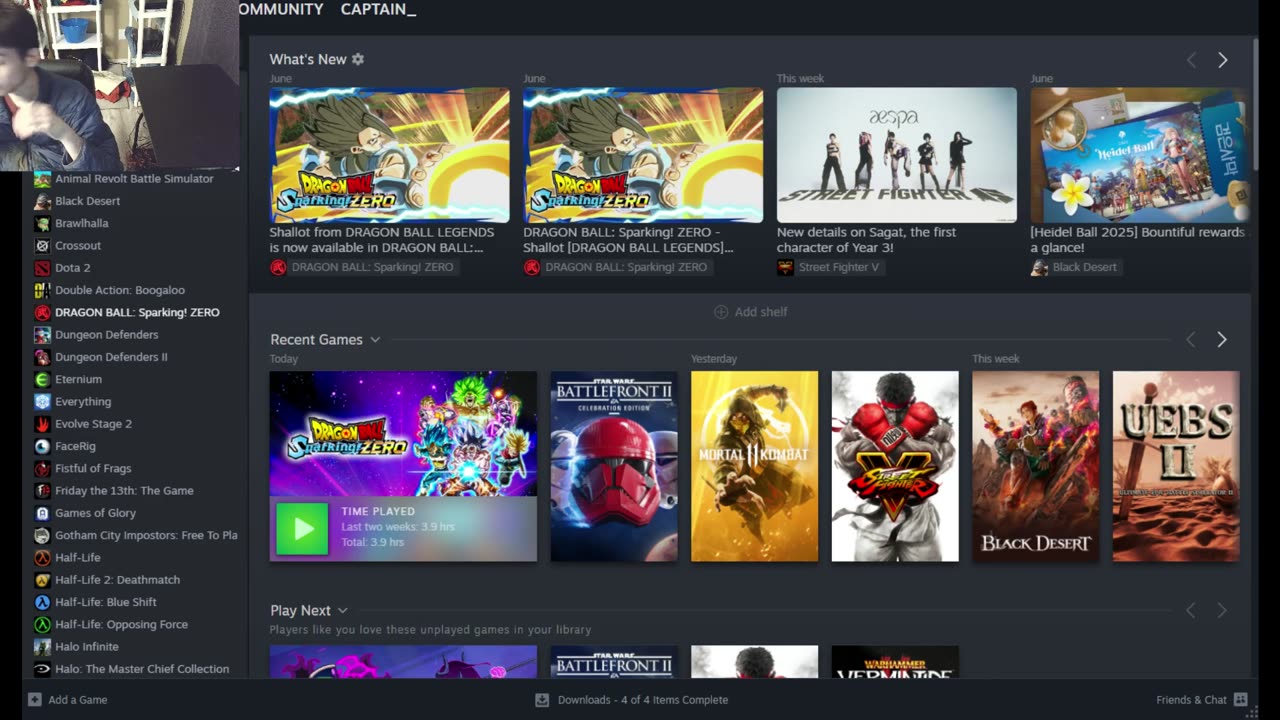This screenshot has height=720, width=1280.
Task: Play DRAGON BALL Sparking! ZERO green button
Action: (302, 528)
